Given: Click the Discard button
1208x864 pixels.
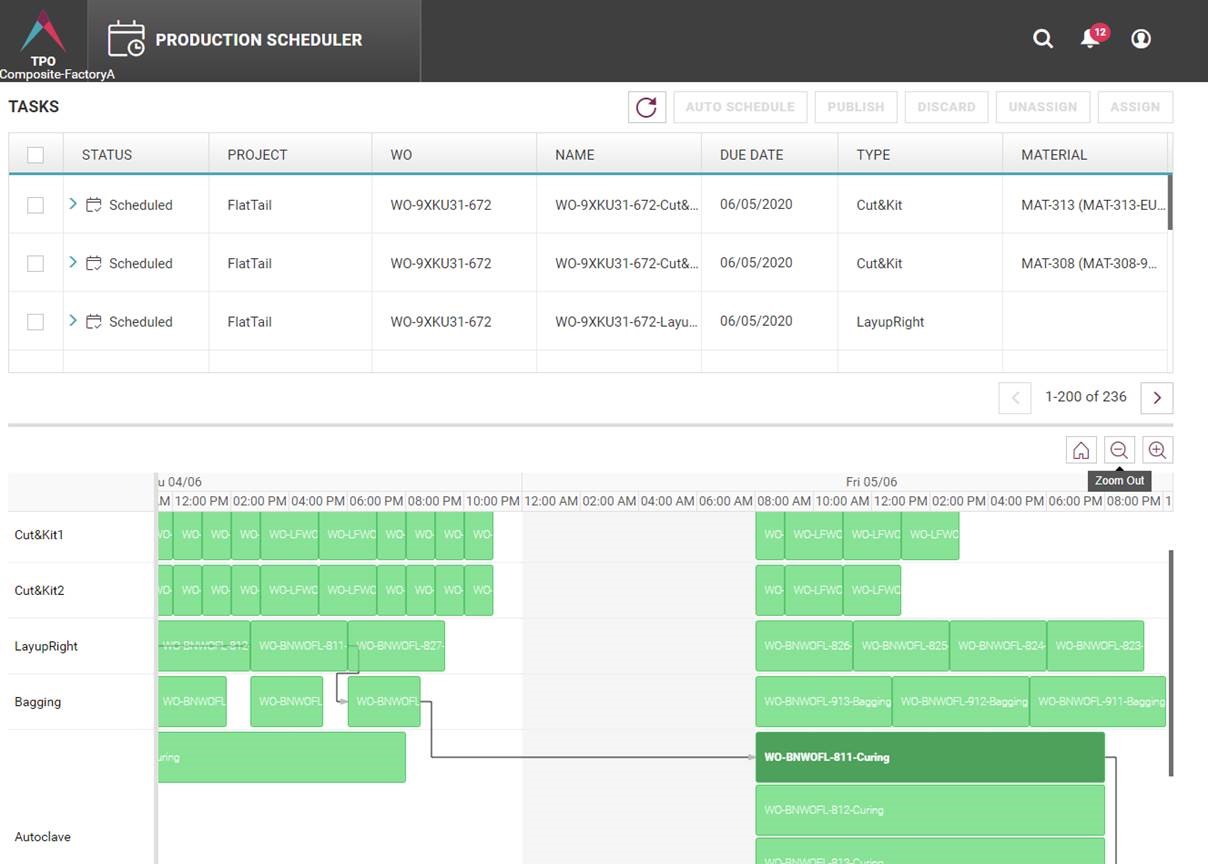Looking at the screenshot, I should [x=946, y=107].
